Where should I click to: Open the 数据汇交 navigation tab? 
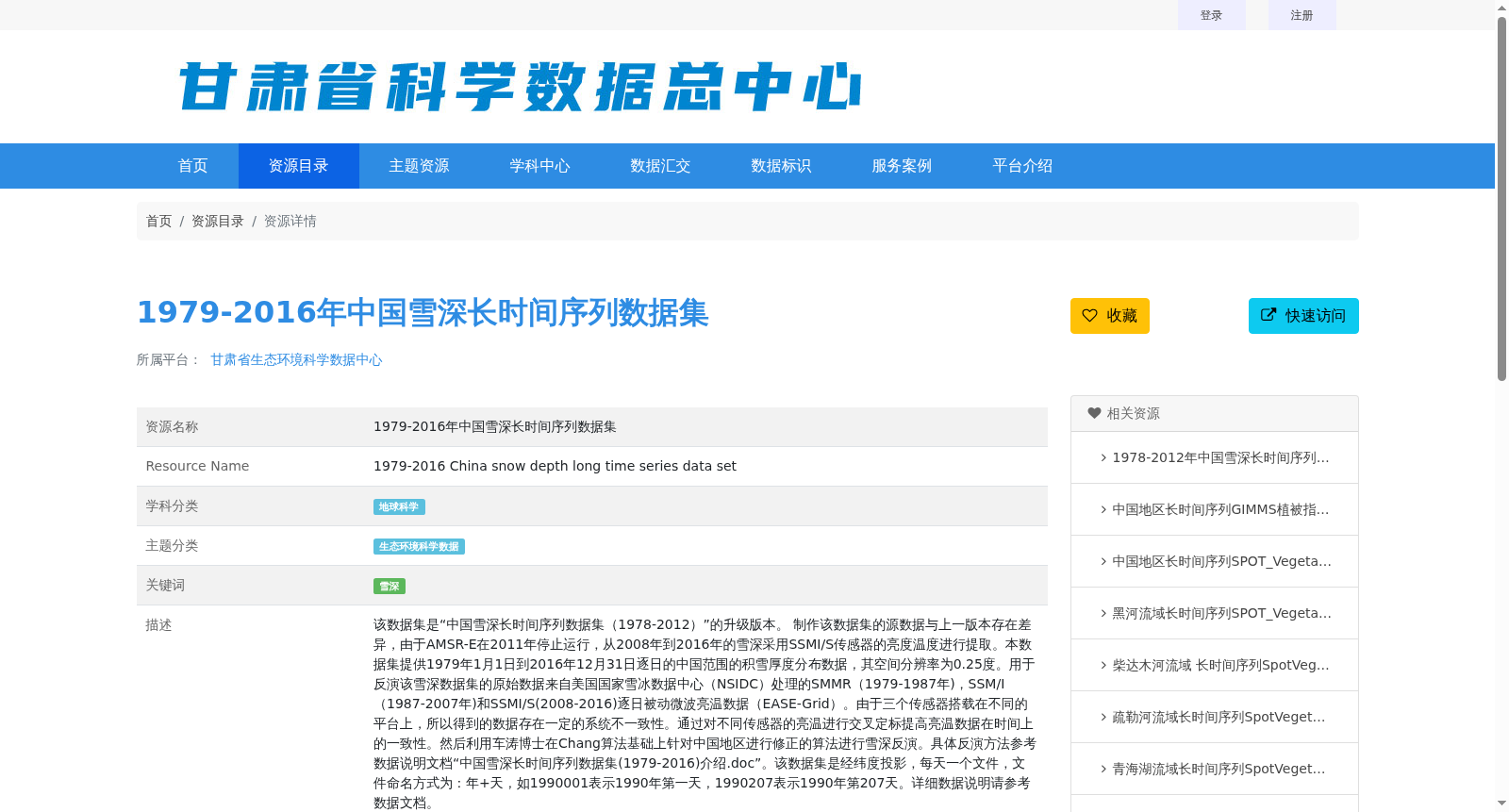tap(660, 166)
